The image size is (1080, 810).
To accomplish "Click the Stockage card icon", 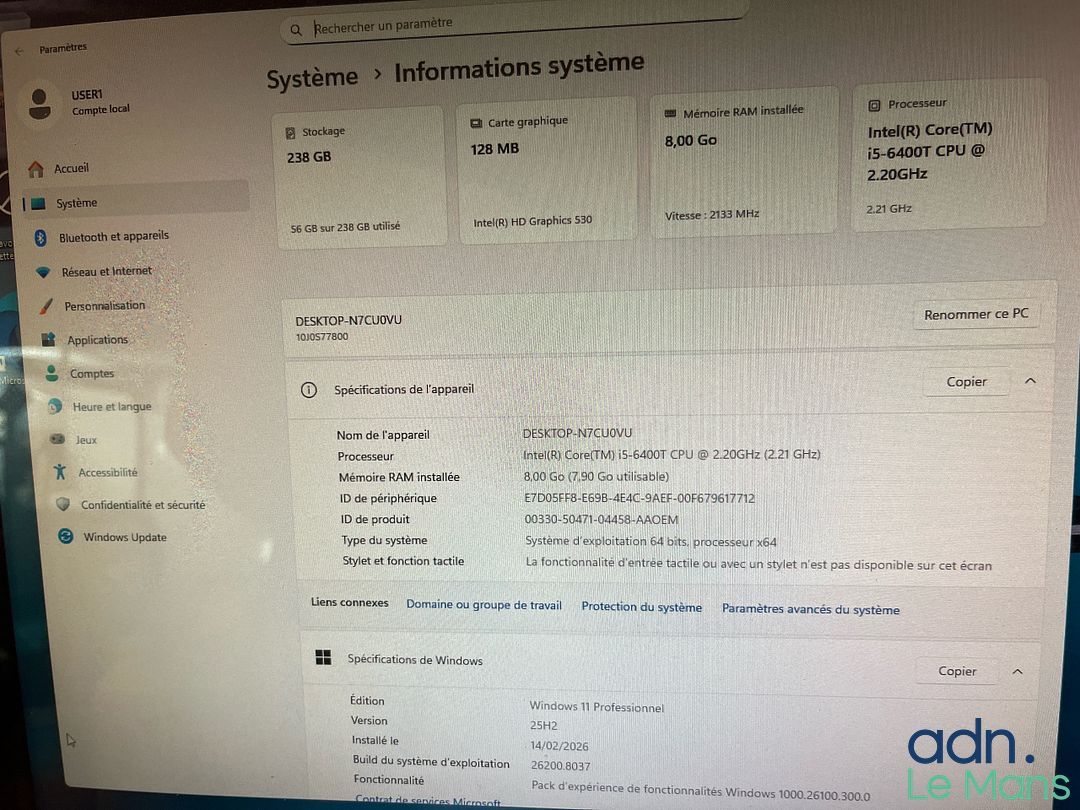I will [x=291, y=133].
